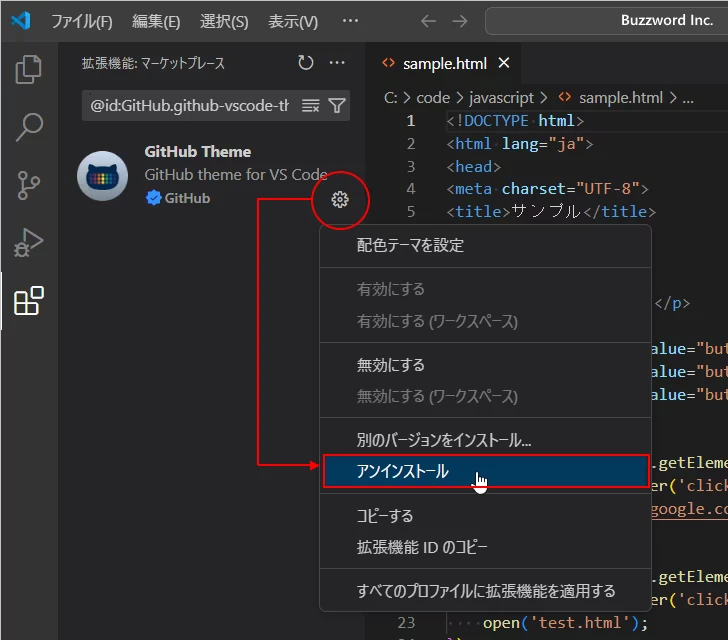This screenshot has width=728, height=640.
Task: Click the VS Code logo icon
Action: pyautogui.click(x=21, y=21)
